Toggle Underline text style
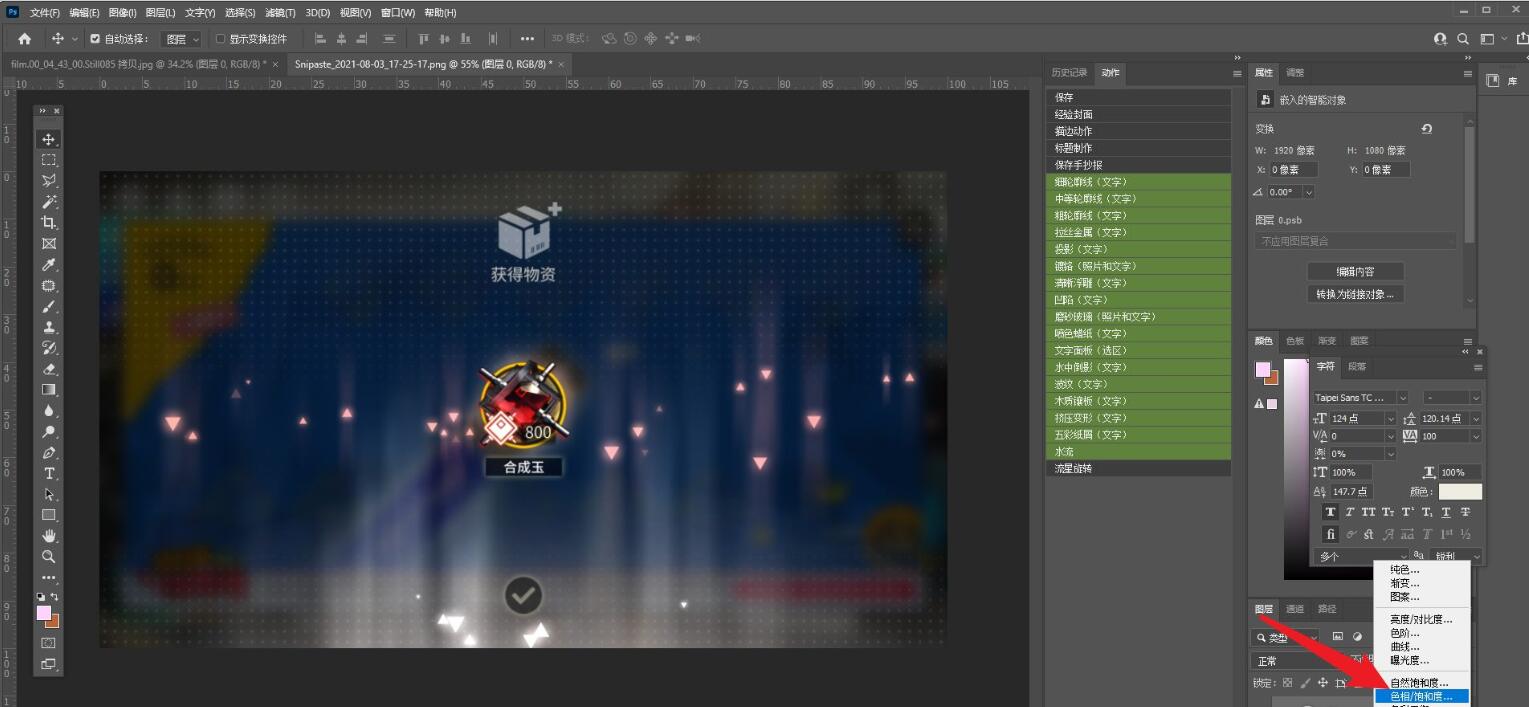Viewport: 1529px width, 707px height. click(x=1446, y=512)
